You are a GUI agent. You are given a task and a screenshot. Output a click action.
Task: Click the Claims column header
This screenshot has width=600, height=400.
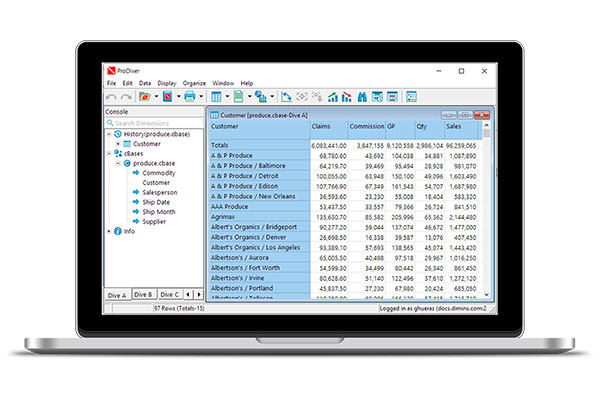click(x=329, y=130)
